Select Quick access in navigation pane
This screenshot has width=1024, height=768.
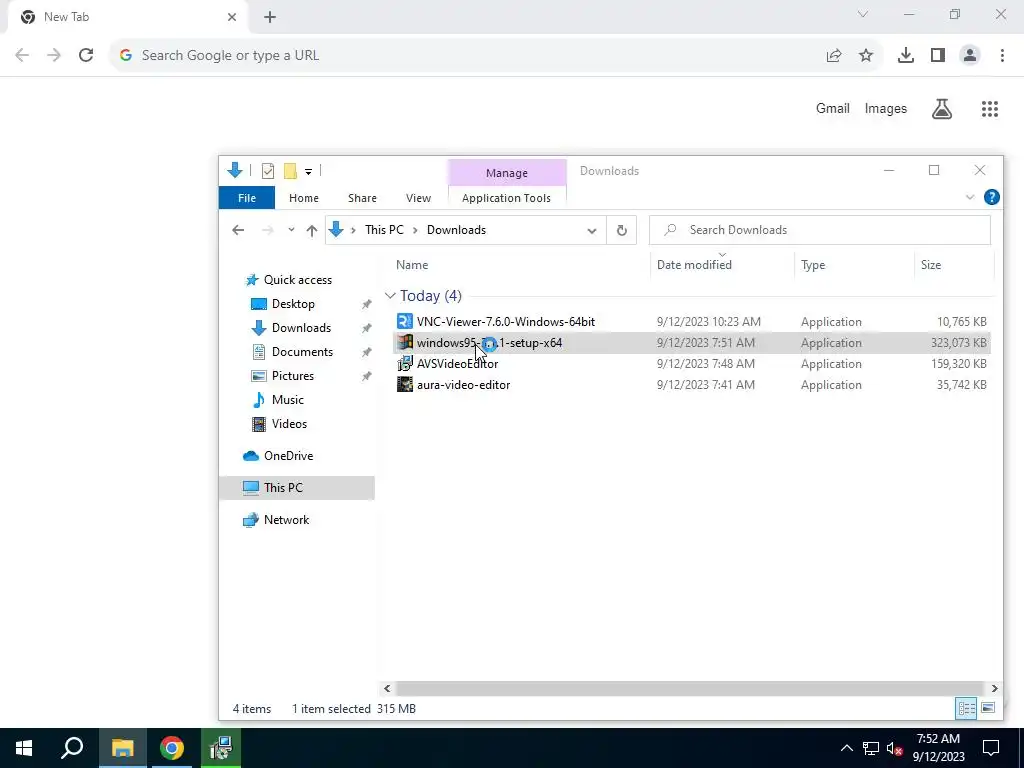tap(298, 280)
